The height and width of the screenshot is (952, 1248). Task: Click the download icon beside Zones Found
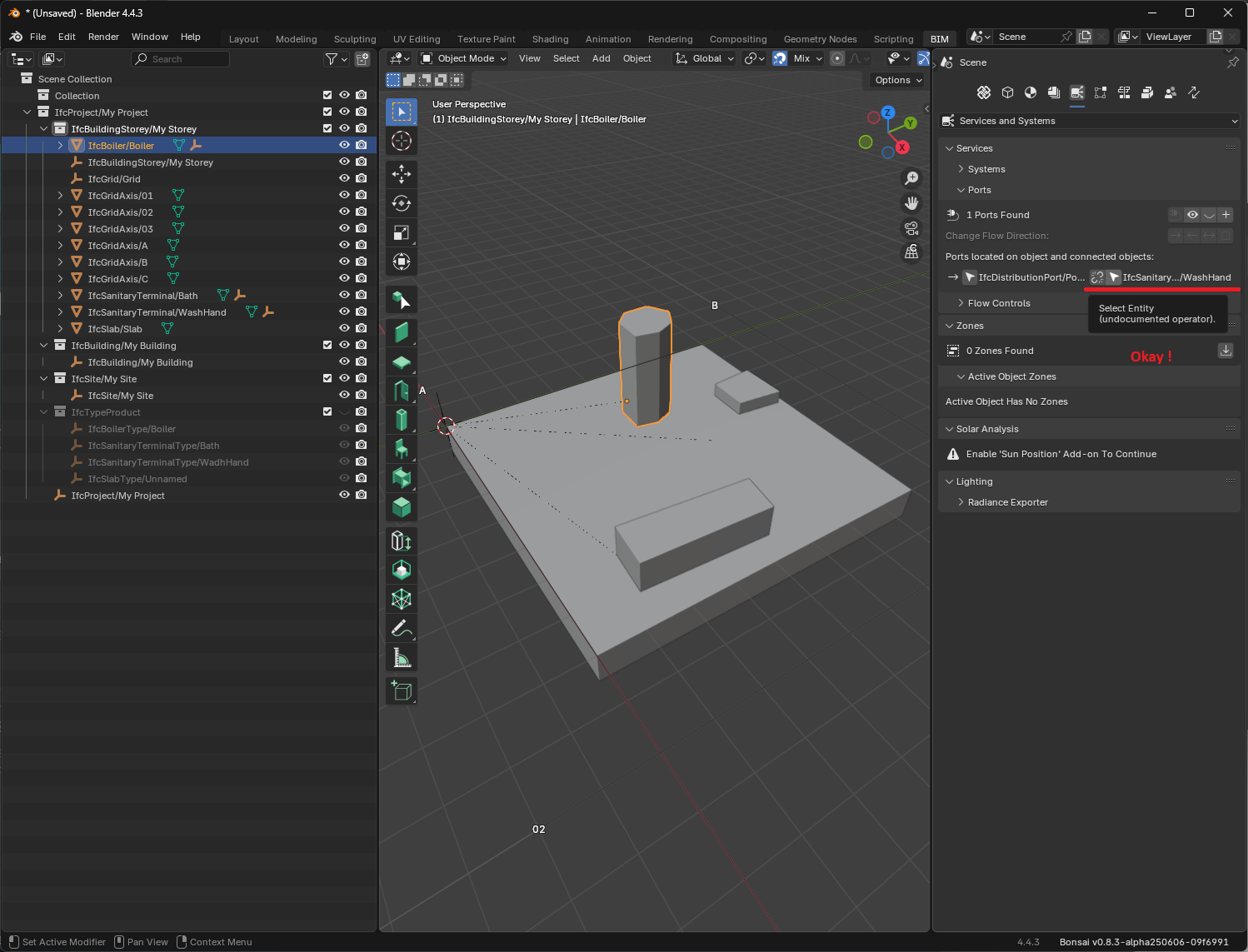[x=1226, y=351]
